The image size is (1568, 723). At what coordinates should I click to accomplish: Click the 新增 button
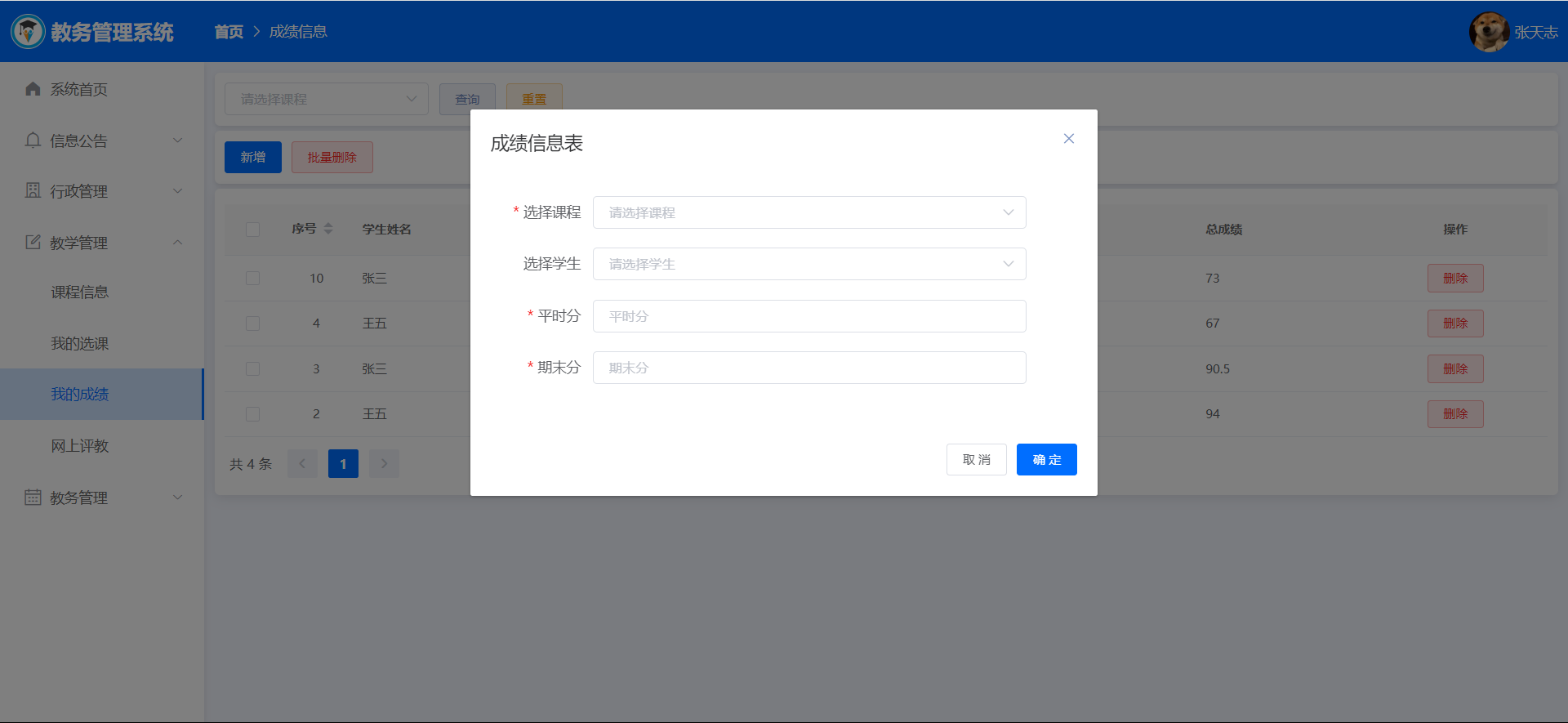pyautogui.click(x=253, y=157)
